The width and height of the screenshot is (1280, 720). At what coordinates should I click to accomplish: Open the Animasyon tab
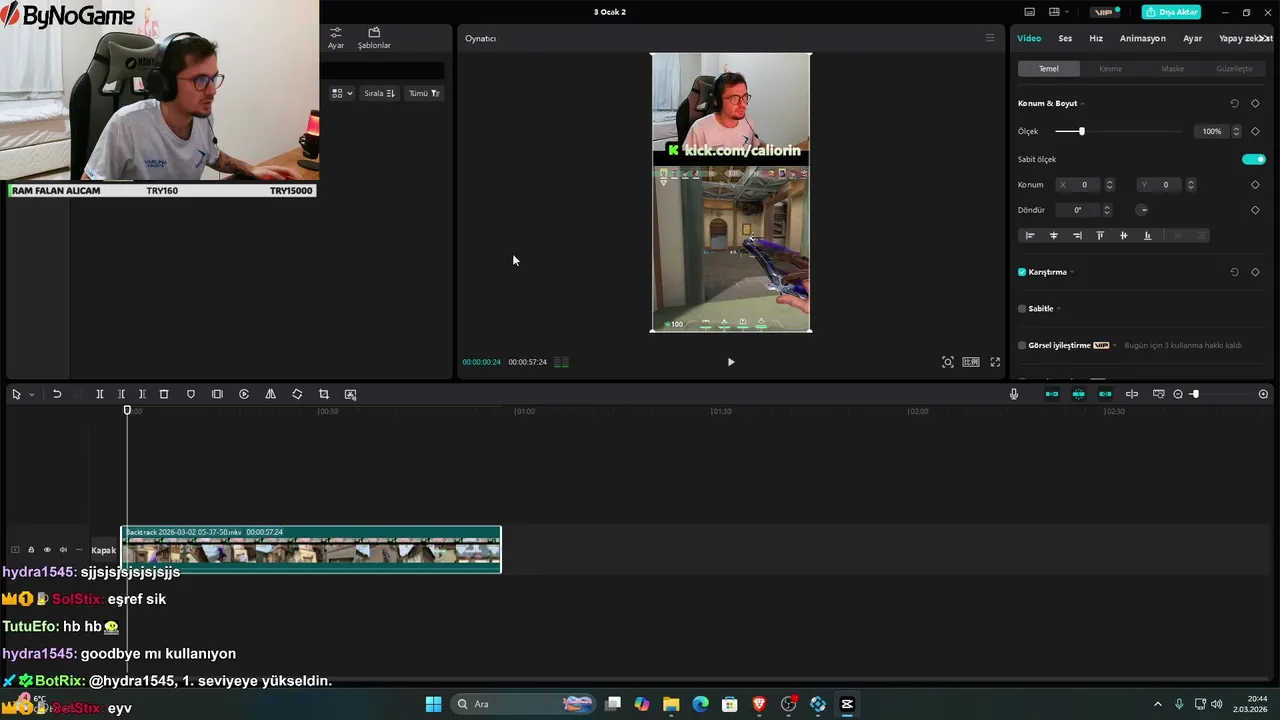coord(1143,38)
